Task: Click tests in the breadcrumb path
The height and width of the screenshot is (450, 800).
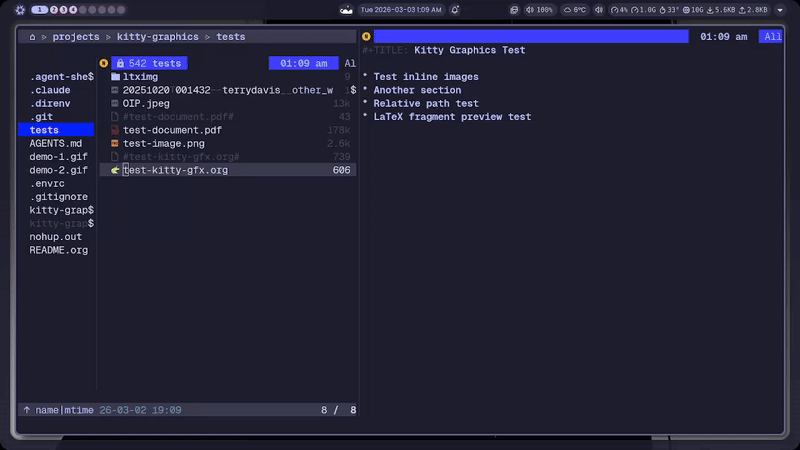Action: [231, 37]
